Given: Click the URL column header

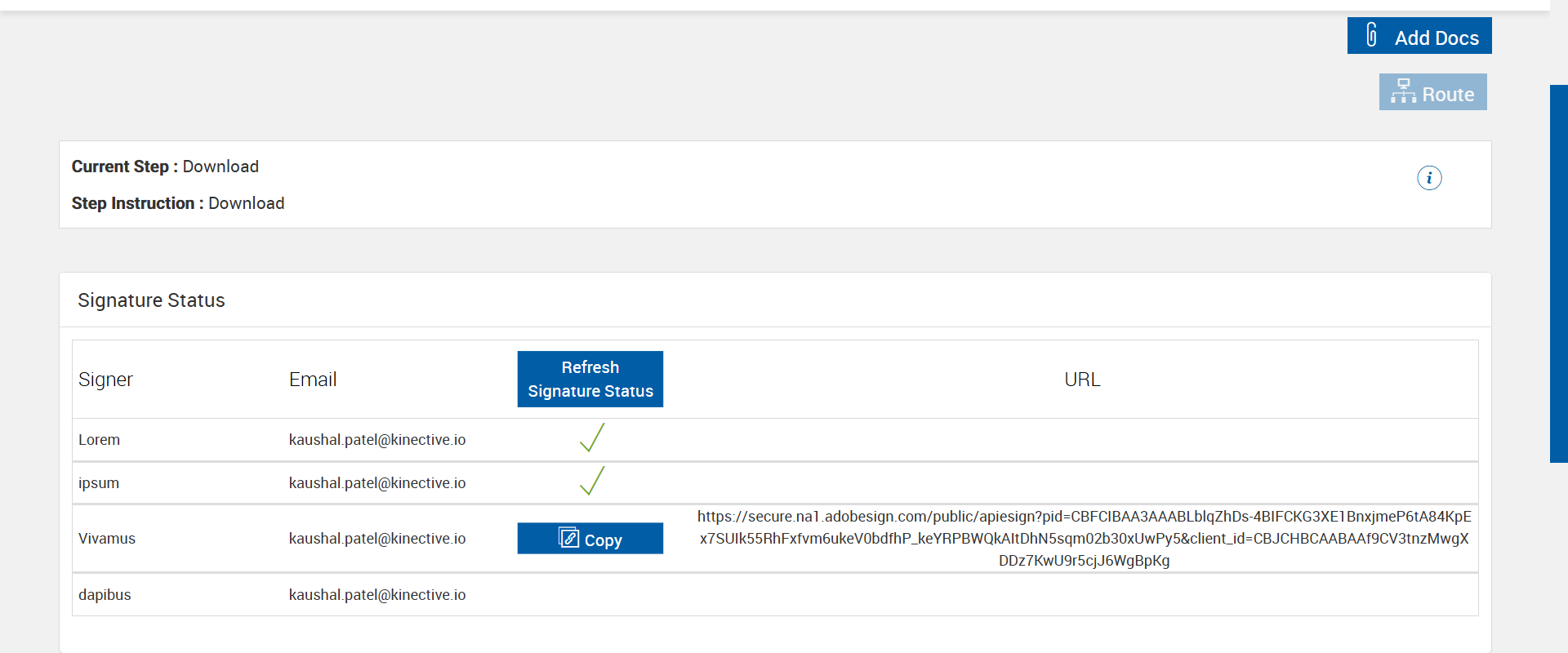Looking at the screenshot, I should coord(1082,380).
